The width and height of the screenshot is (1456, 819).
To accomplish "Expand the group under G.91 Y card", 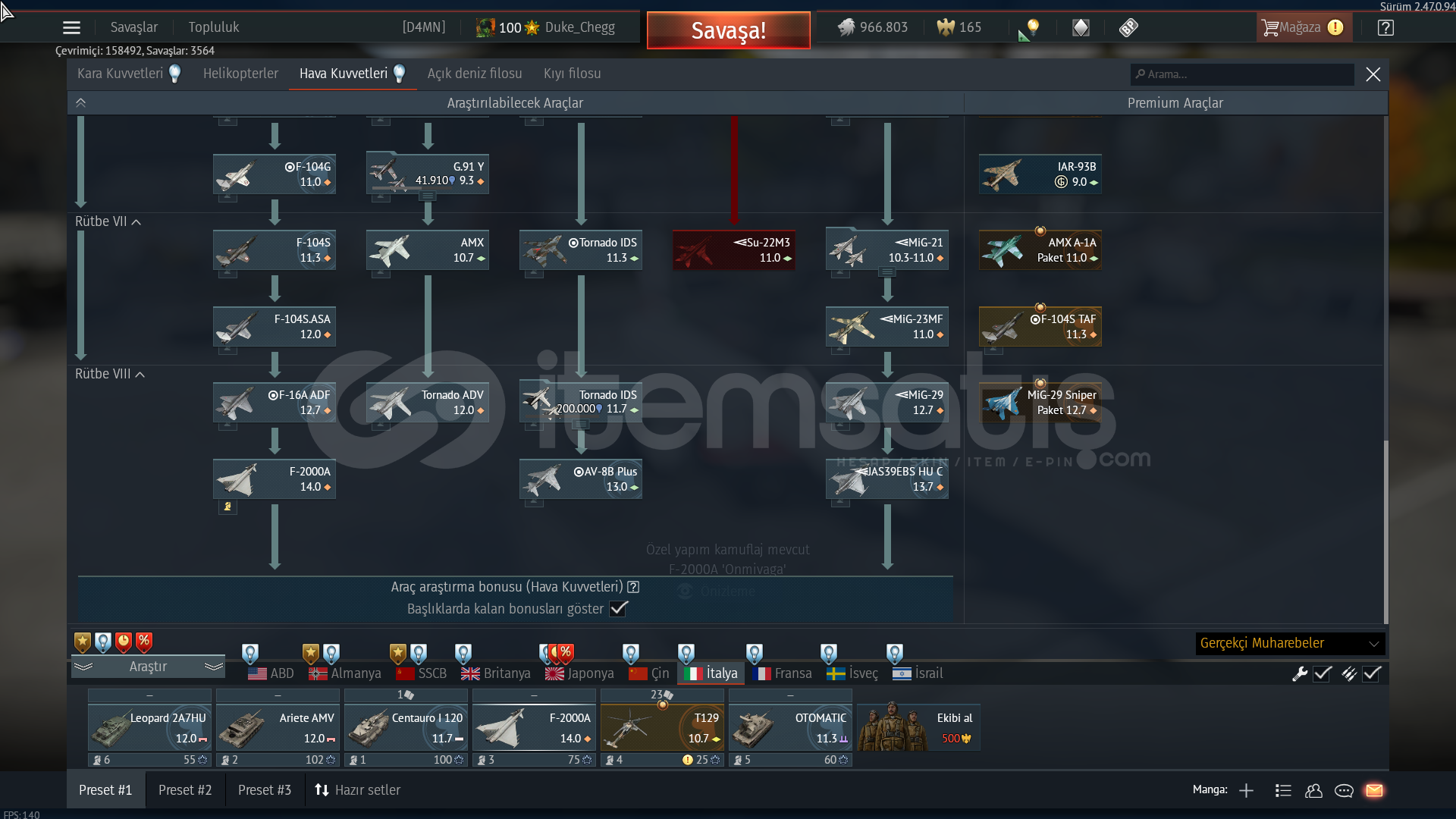I will coord(428,197).
